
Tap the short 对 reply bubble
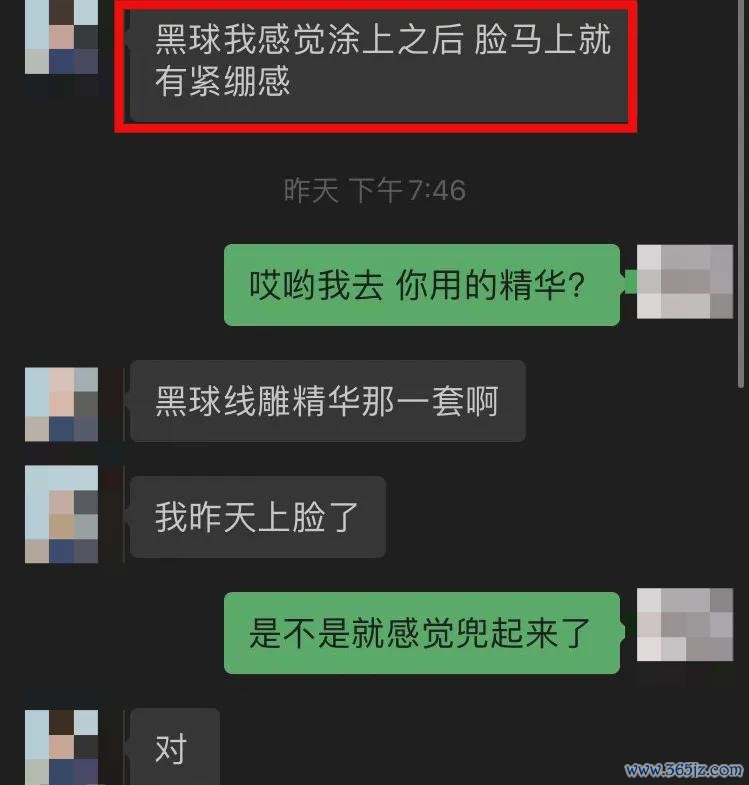pyautogui.click(x=175, y=746)
